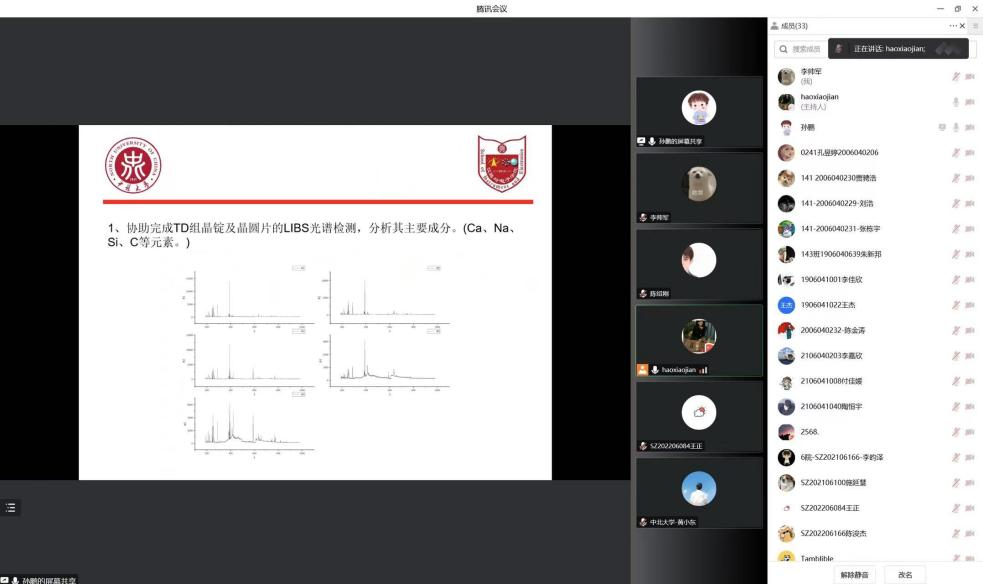Click the camera icon for 1906041022王杰

pos(970,305)
